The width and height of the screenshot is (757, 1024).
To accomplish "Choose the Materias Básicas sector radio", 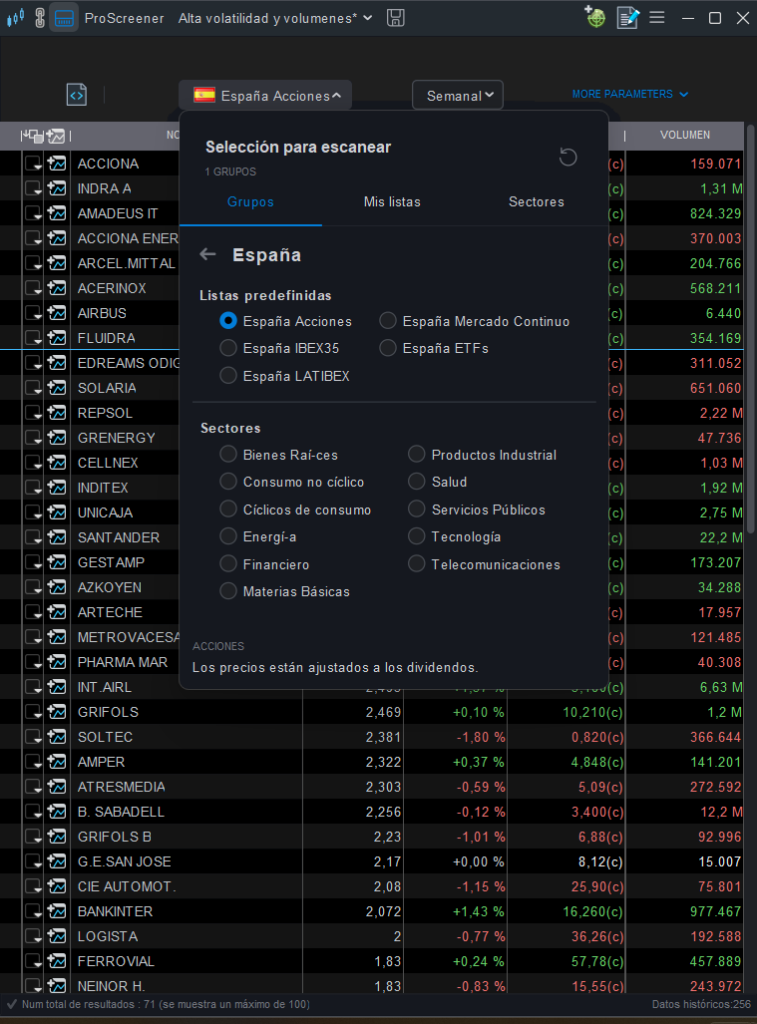I will (228, 591).
